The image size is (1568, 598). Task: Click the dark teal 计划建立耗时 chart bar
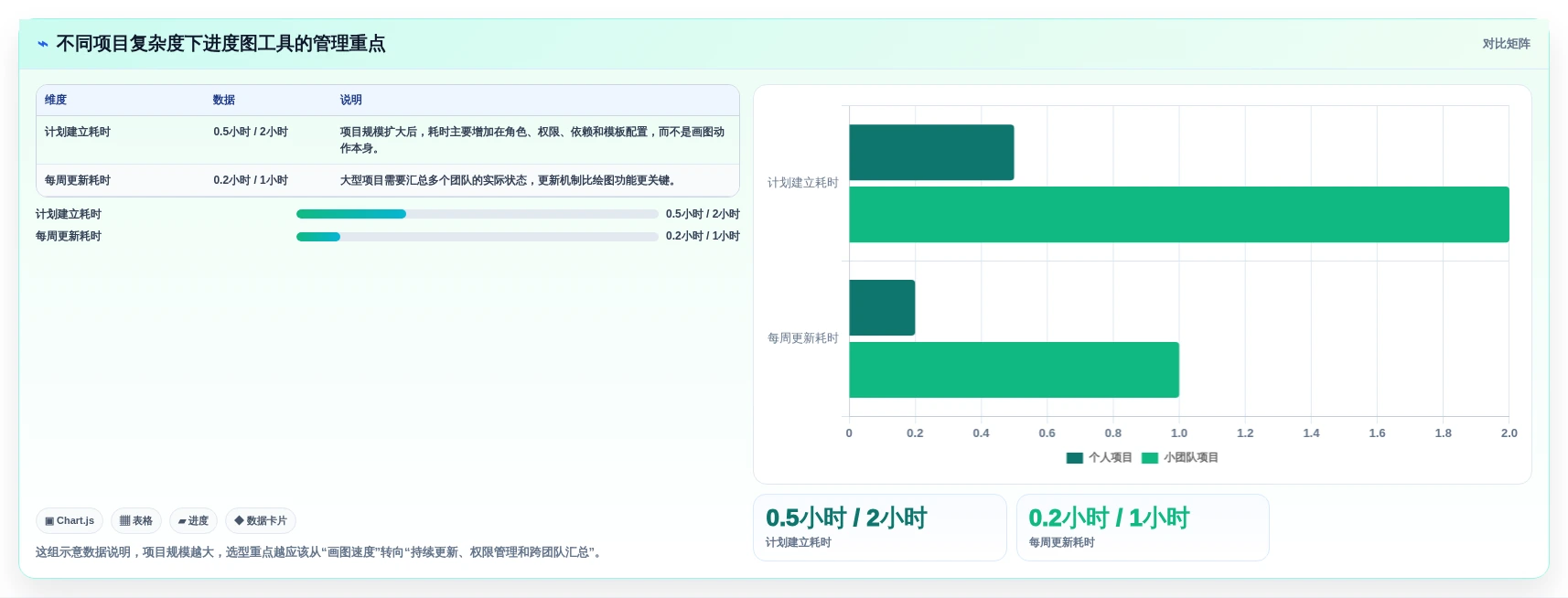[x=931, y=153]
